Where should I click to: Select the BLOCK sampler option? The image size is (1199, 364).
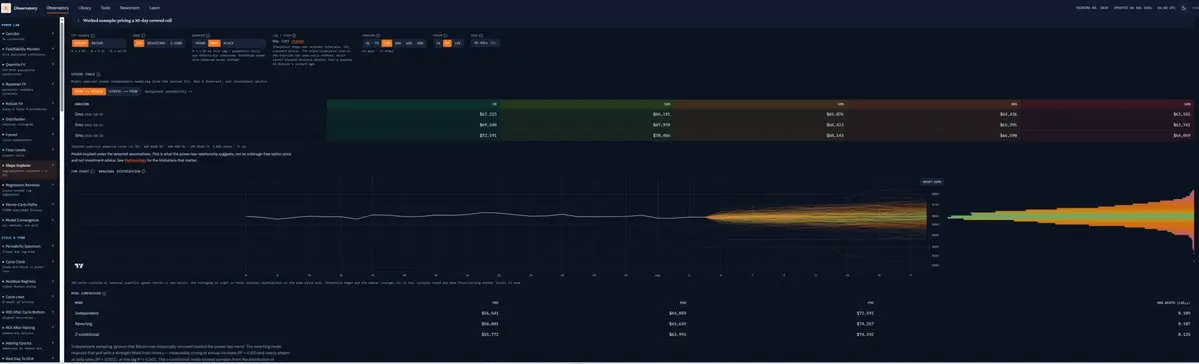click(x=229, y=44)
